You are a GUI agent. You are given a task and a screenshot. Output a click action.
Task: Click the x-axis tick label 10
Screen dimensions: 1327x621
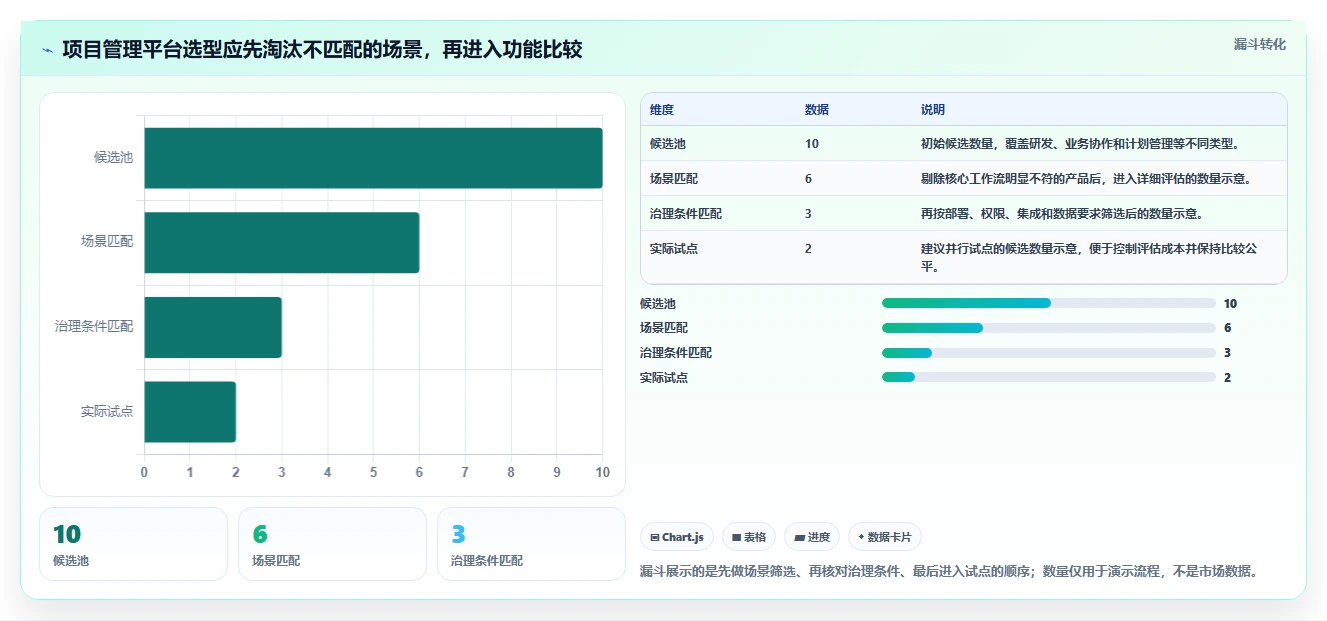[602, 472]
